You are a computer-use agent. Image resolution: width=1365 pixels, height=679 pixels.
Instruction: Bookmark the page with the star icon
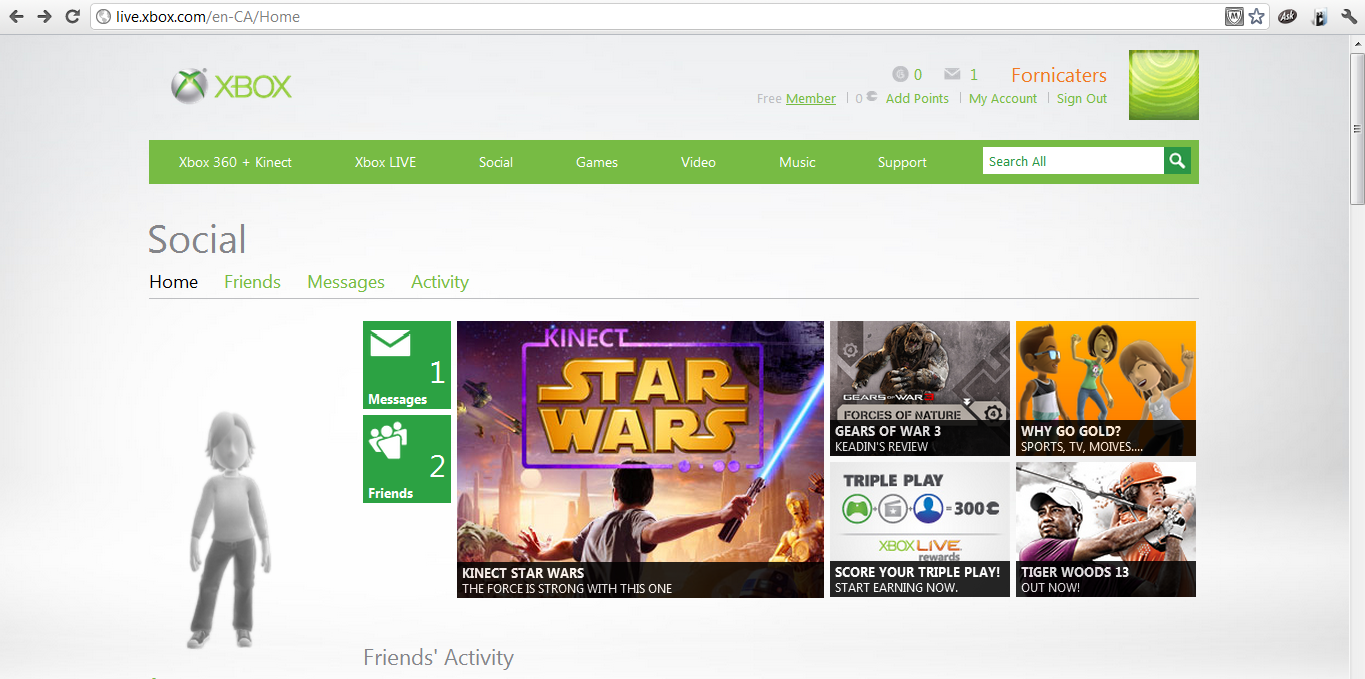(x=1257, y=16)
